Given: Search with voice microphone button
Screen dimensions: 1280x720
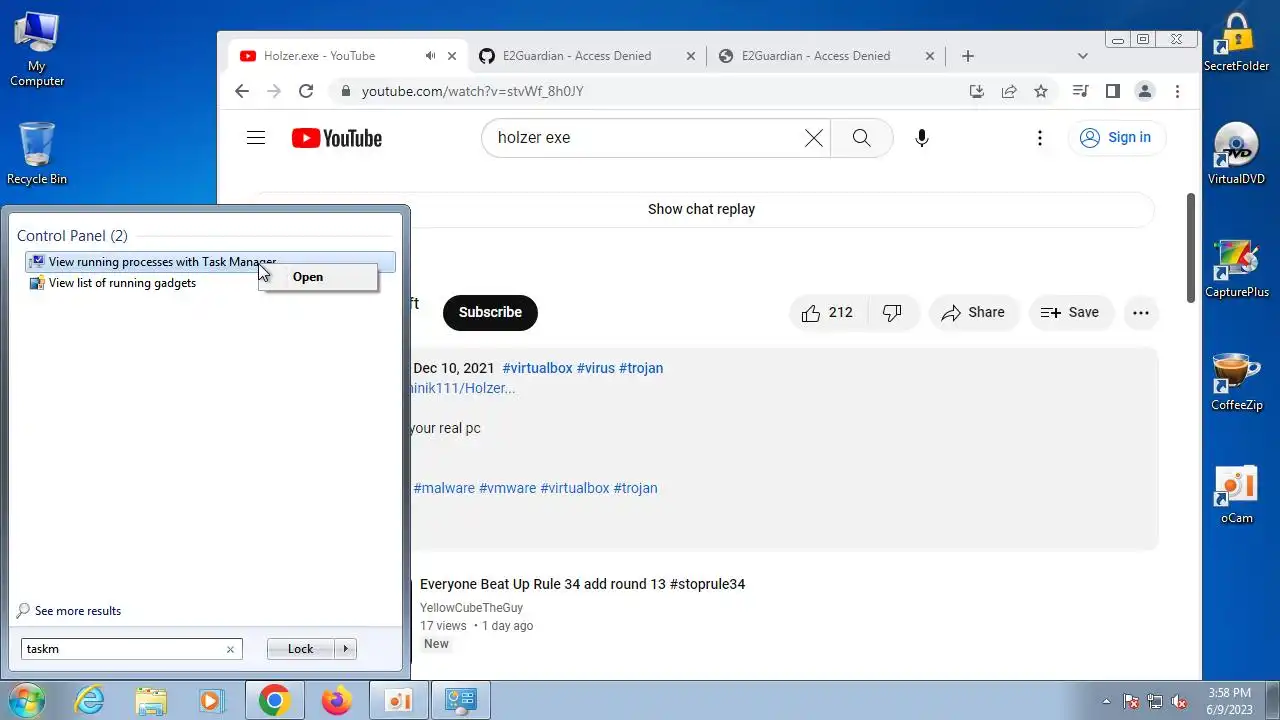Looking at the screenshot, I should [x=922, y=138].
